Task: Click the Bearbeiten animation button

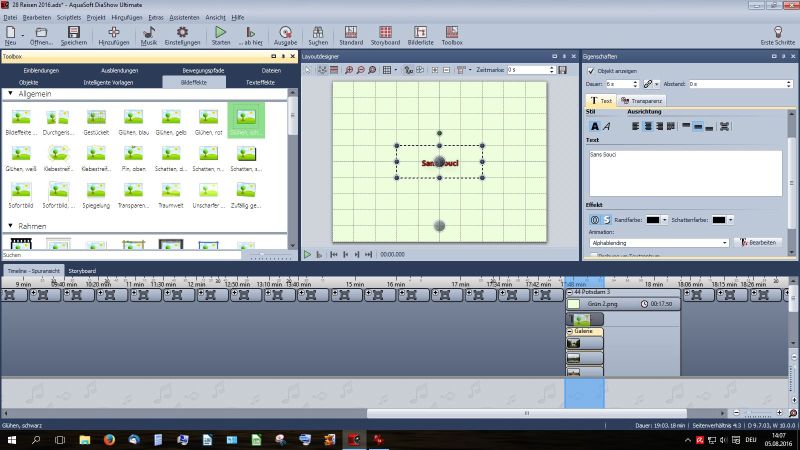Action: [x=757, y=243]
